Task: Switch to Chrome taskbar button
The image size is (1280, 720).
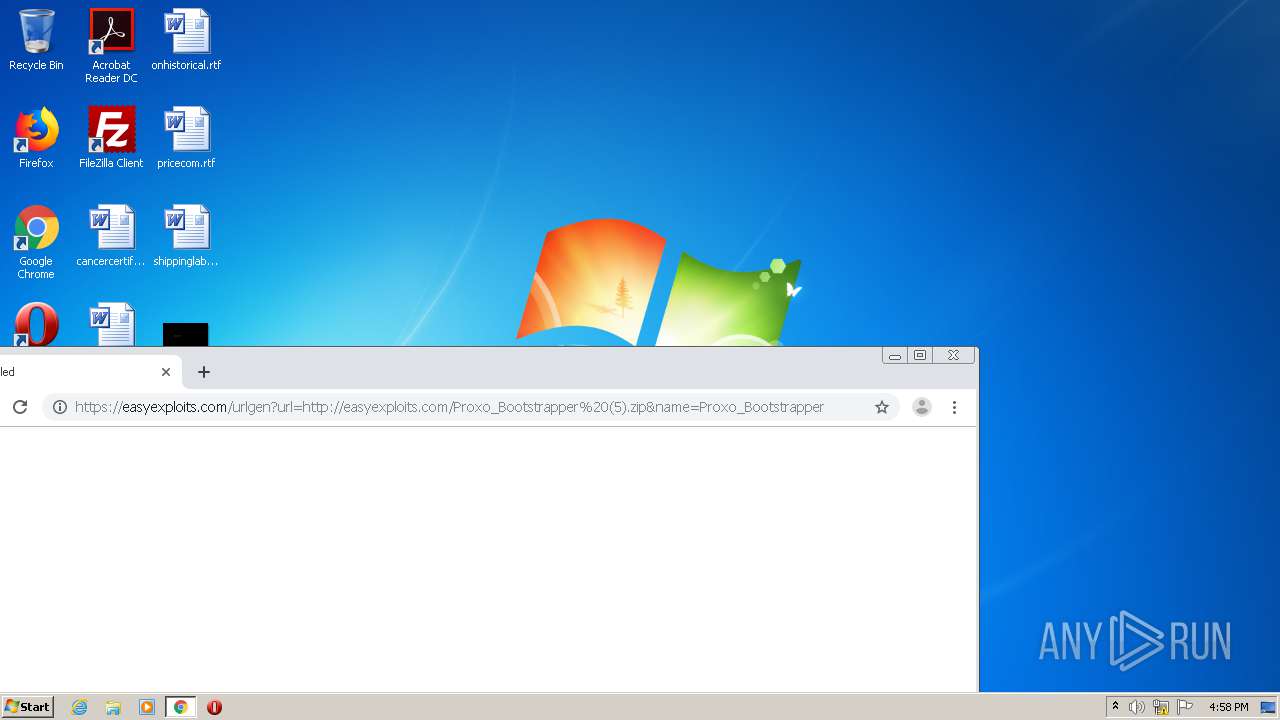Action: [x=181, y=707]
